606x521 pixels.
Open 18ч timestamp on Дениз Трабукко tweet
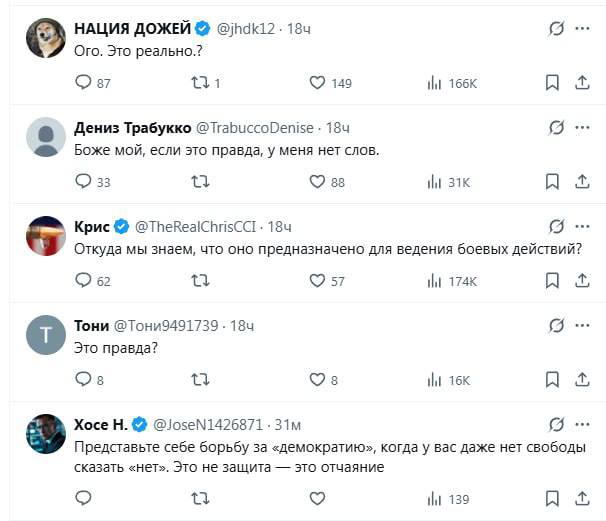(x=338, y=128)
